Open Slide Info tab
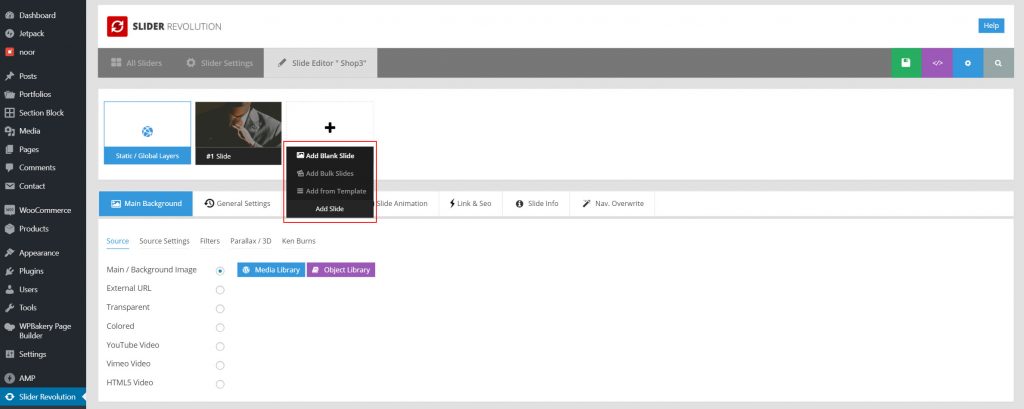Viewport: 1024px width, 409px height. (537, 203)
